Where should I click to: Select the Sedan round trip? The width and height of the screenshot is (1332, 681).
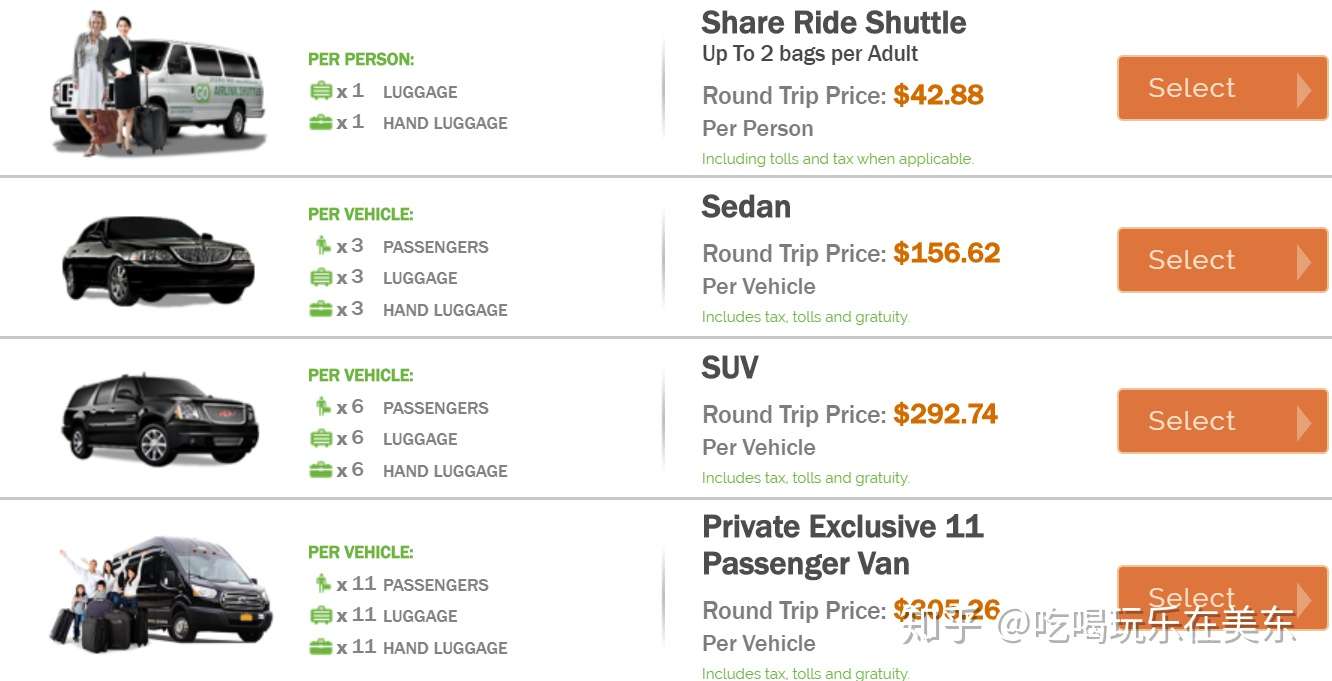click(1221, 260)
